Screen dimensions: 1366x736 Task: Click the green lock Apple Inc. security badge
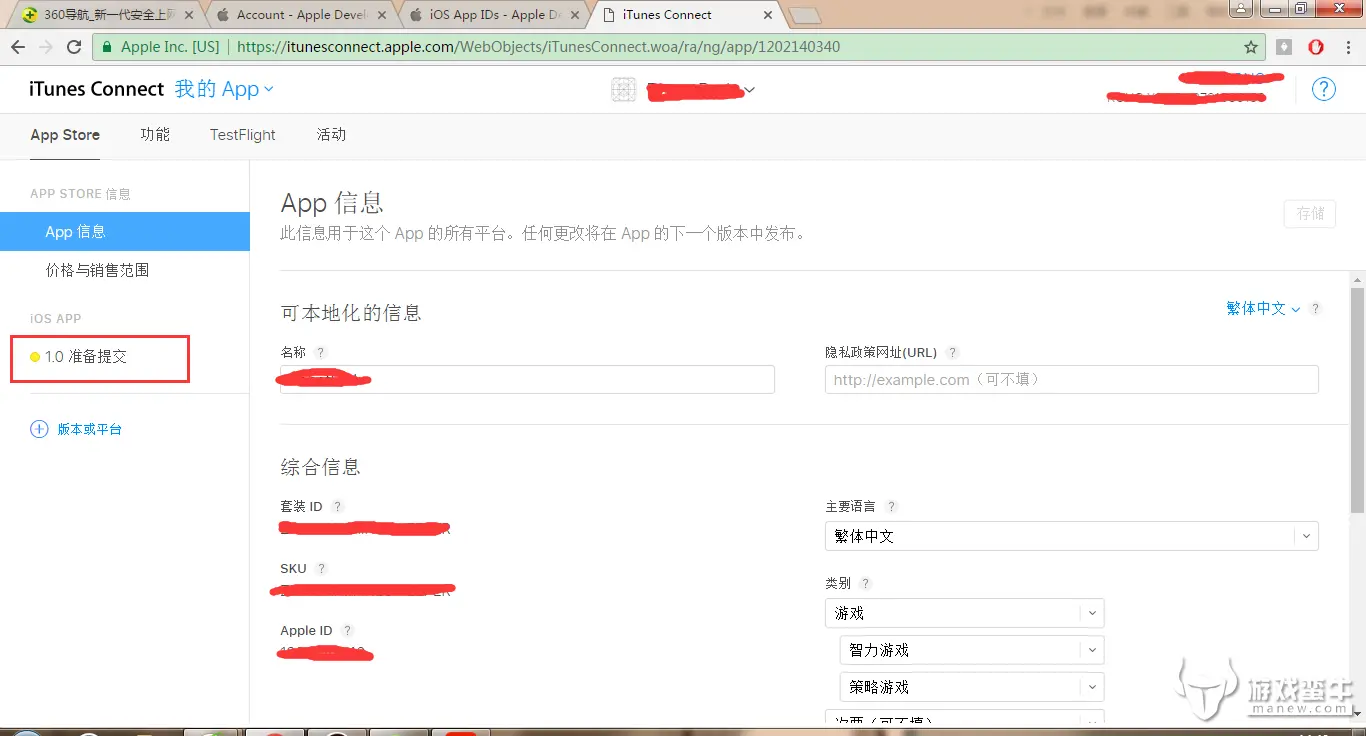point(159,47)
